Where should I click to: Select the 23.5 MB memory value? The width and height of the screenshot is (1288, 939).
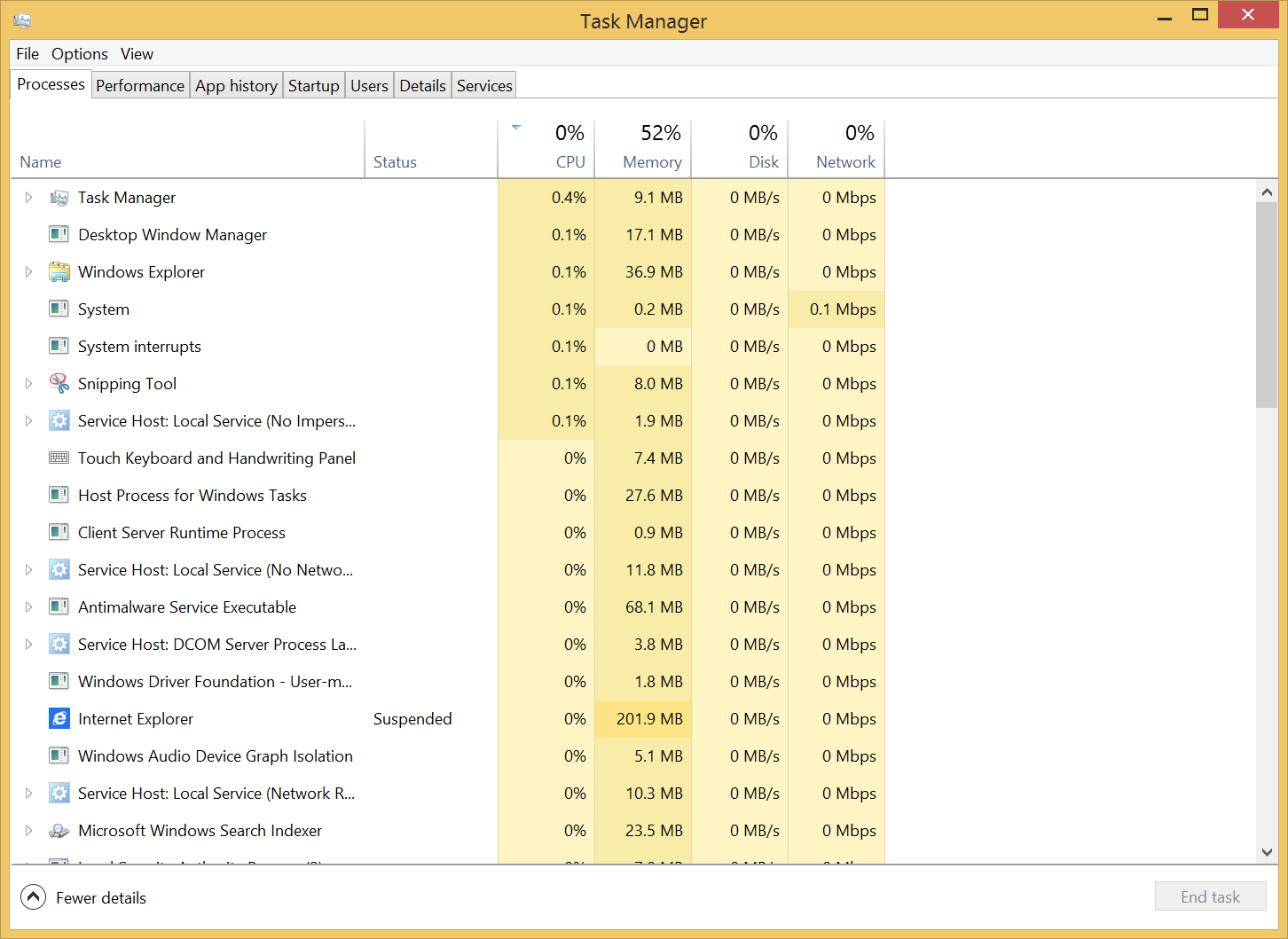click(x=654, y=831)
